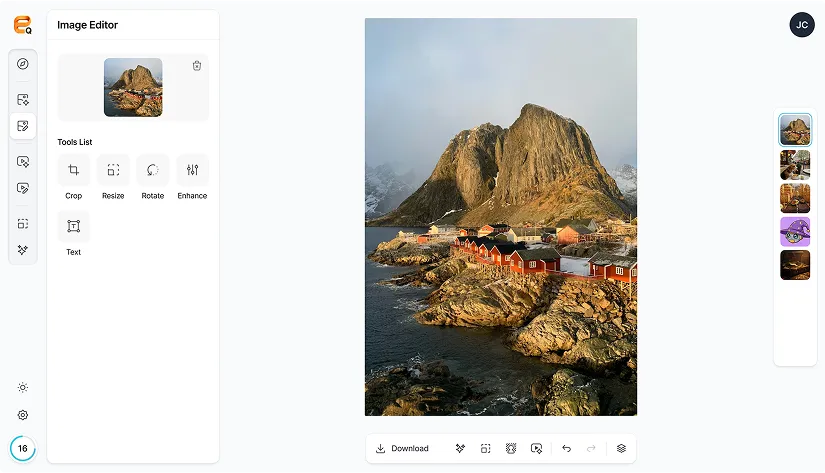
Task: Download the edited image
Action: coord(402,449)
